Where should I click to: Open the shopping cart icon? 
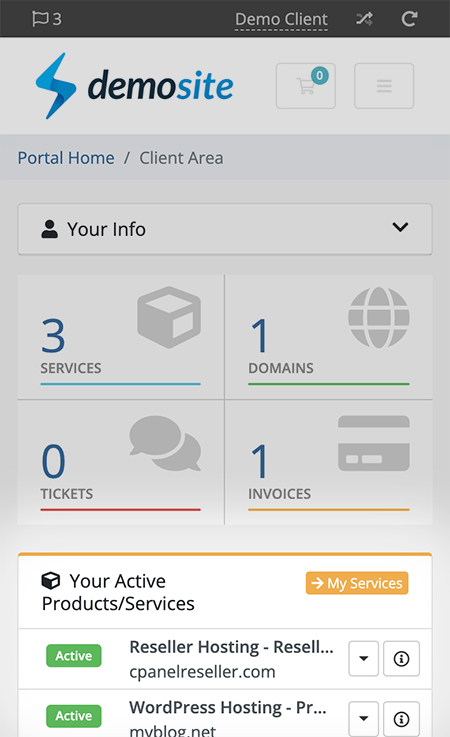pyautogui.click(x=306, y=86)
